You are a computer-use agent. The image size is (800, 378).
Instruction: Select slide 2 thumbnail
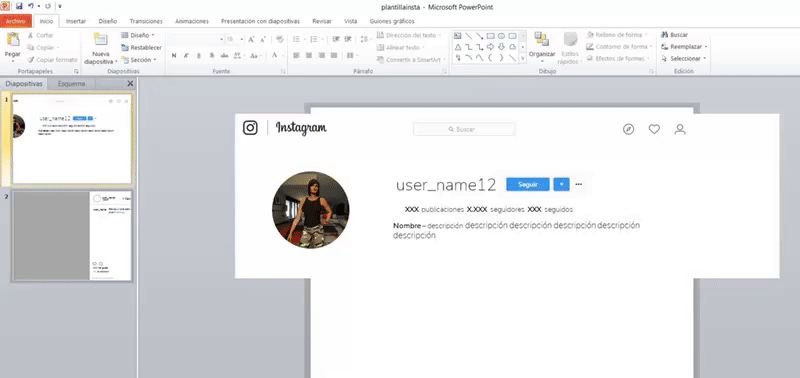pos(72,236)
